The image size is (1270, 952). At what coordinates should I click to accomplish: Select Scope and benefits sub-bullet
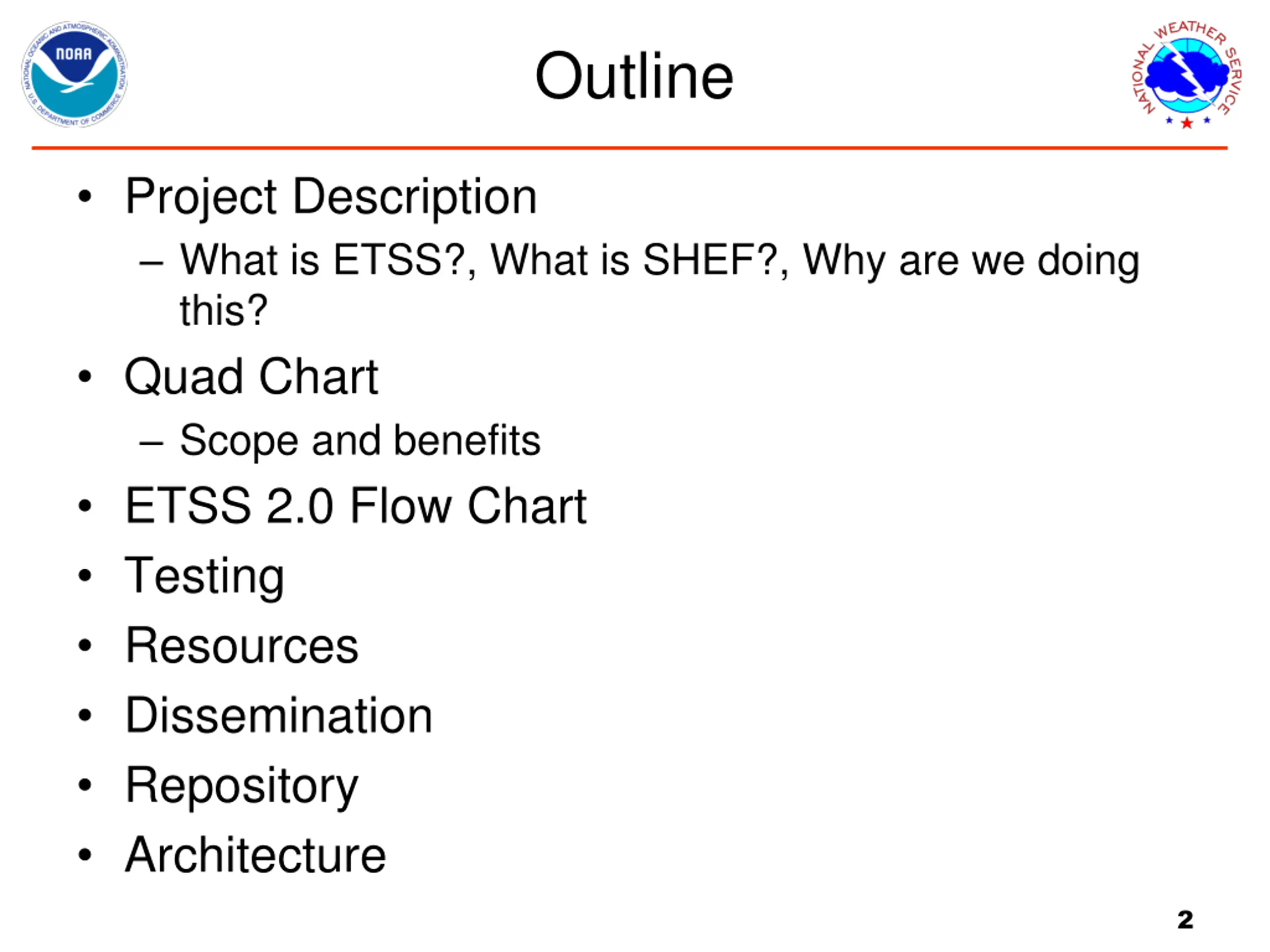click(360, 441)
